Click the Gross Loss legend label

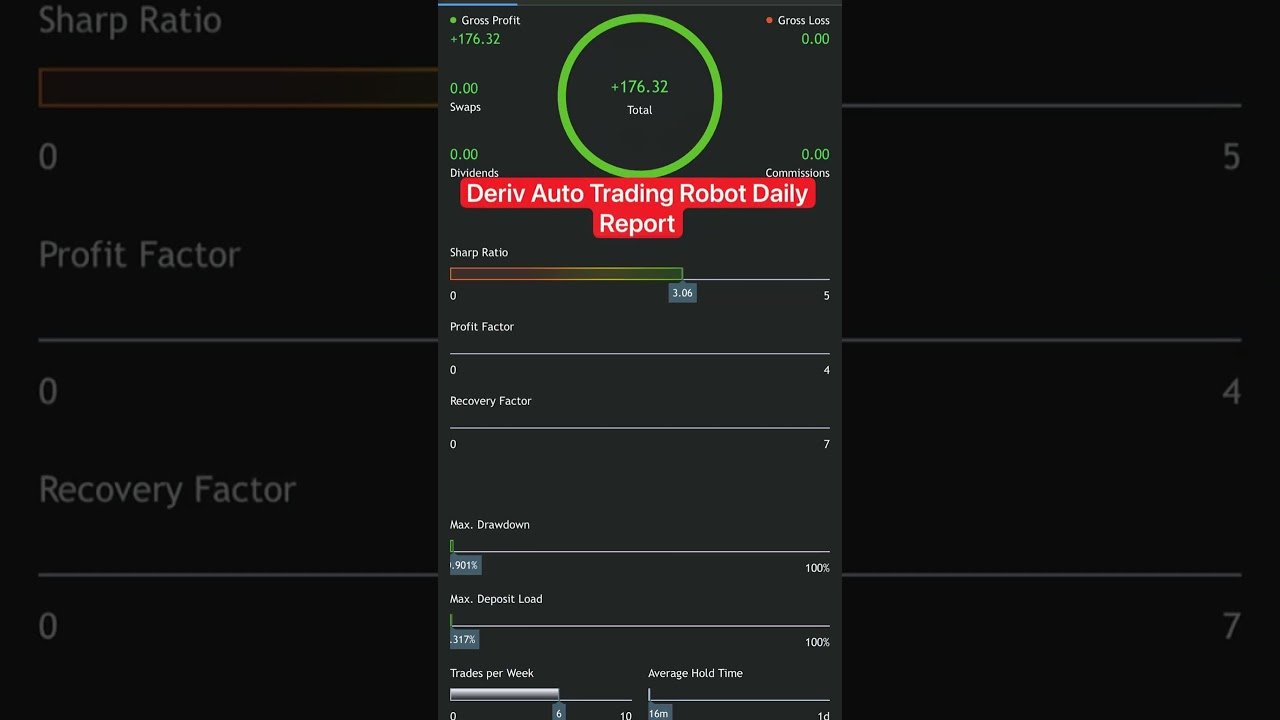click(804, 20)
